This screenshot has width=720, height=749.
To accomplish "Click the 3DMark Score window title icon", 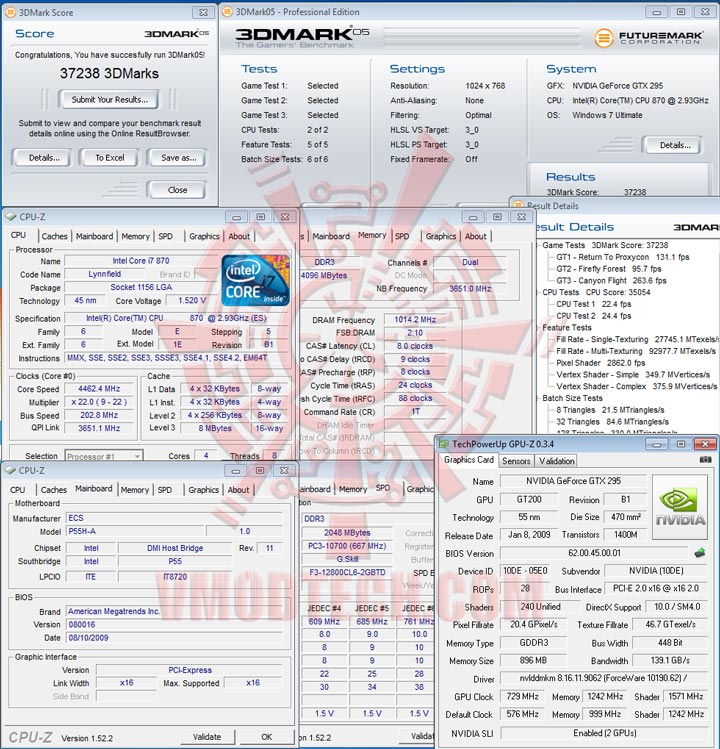I will (11, 12).
